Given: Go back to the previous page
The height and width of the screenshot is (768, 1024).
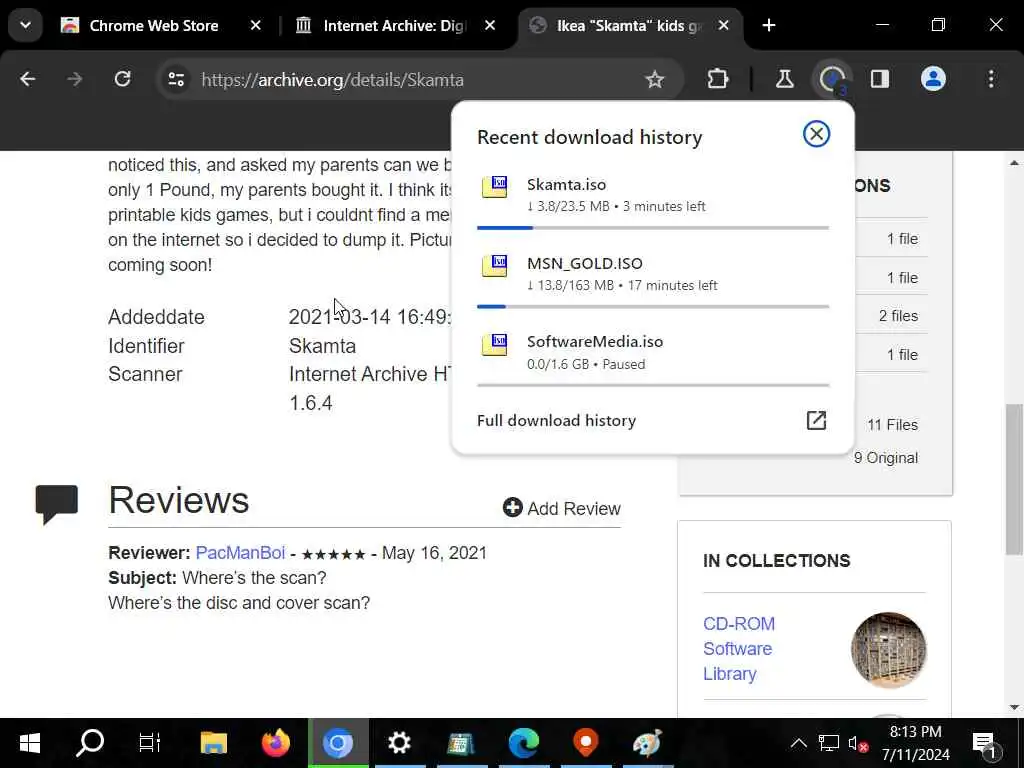Looking at the screenshot, I should (x=27, y=80).
